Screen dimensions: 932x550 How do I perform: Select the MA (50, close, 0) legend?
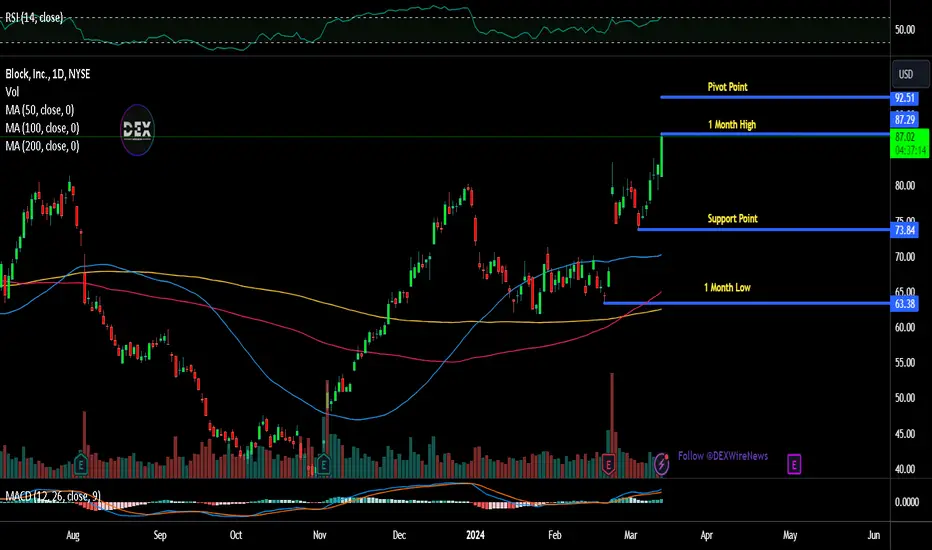point(39,110)
